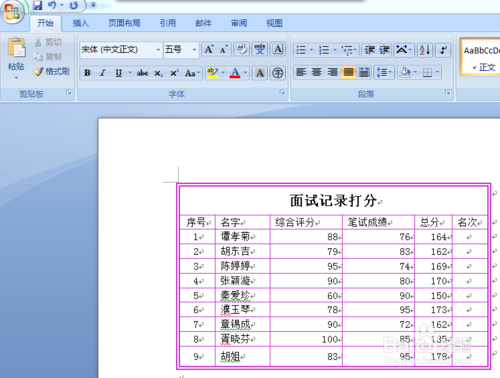Grow the font size
The height and width of the screenshot is (378, 500).
(x=209, y=50)
